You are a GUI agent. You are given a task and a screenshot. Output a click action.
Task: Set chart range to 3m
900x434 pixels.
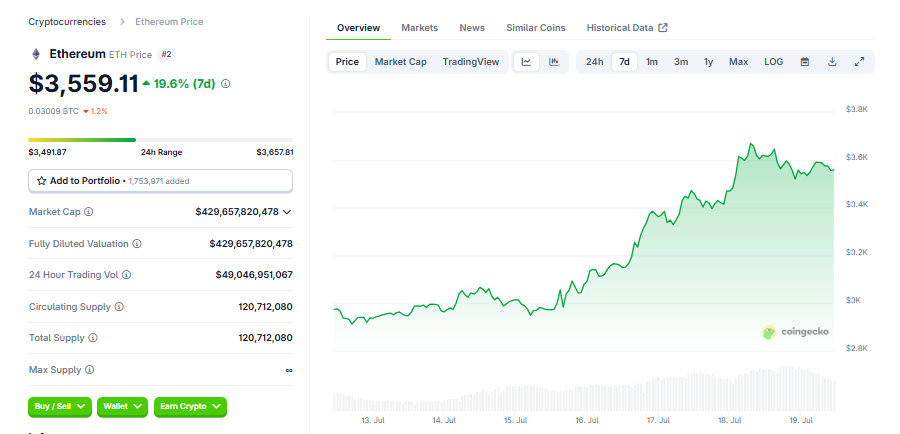(x=681, y=62)
